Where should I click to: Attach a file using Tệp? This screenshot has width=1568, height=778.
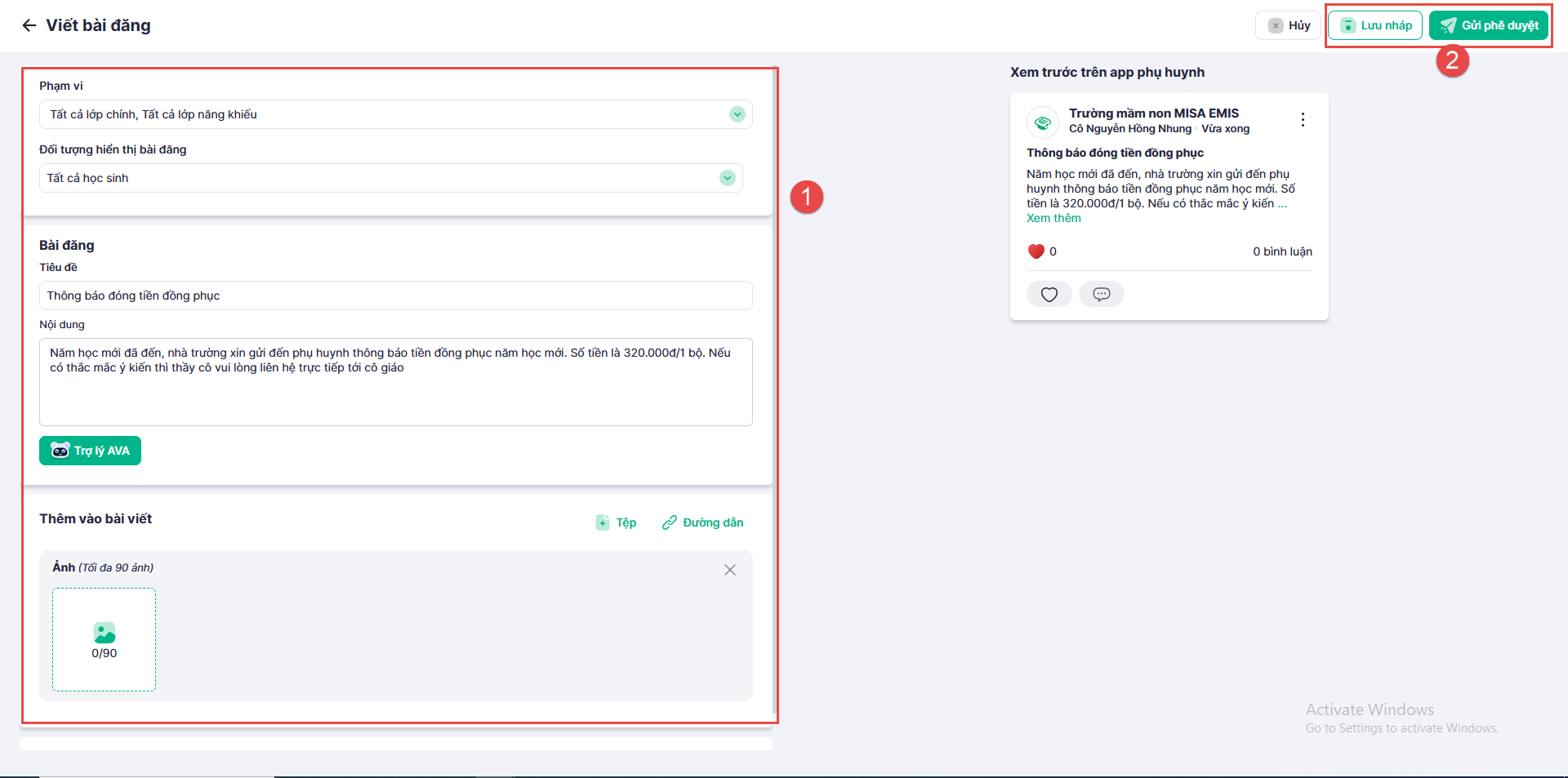(x=616, y=522)
